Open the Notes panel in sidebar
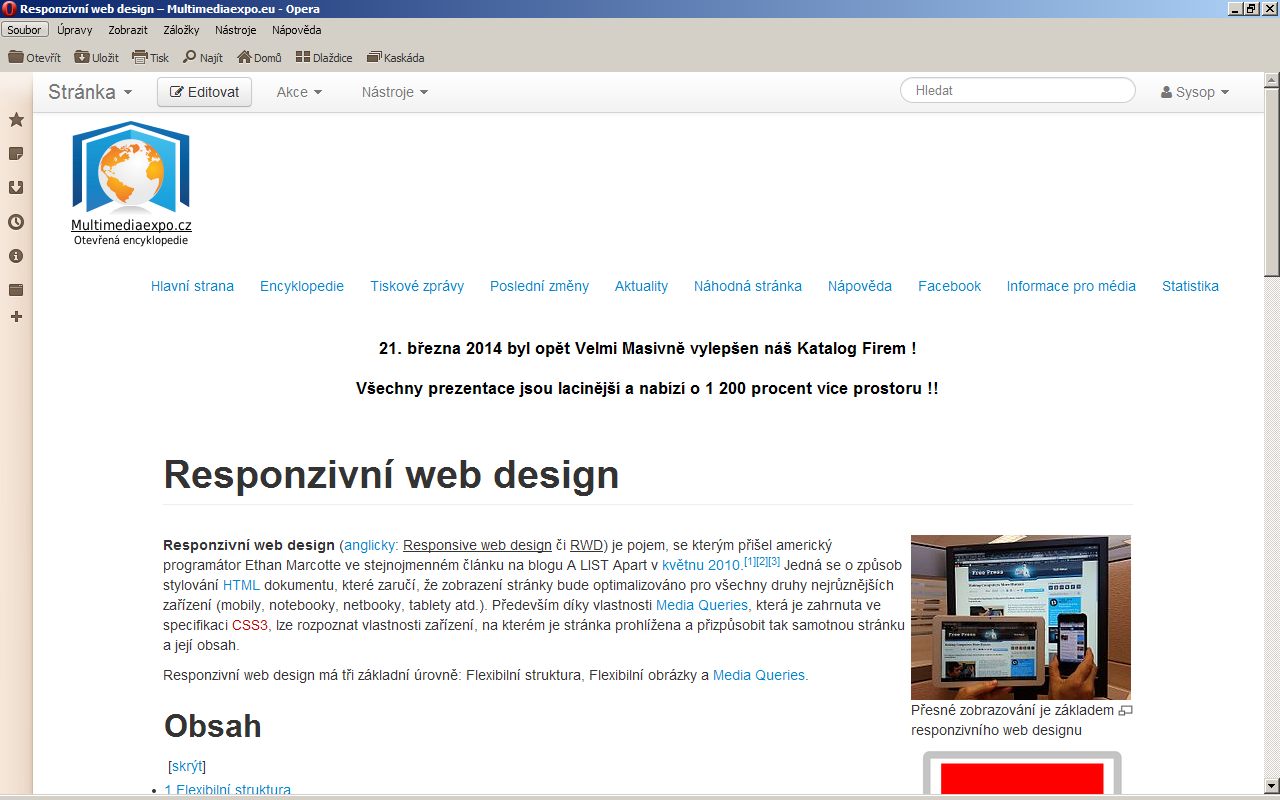Viewport: 1280px width, 800px height. 16,154
